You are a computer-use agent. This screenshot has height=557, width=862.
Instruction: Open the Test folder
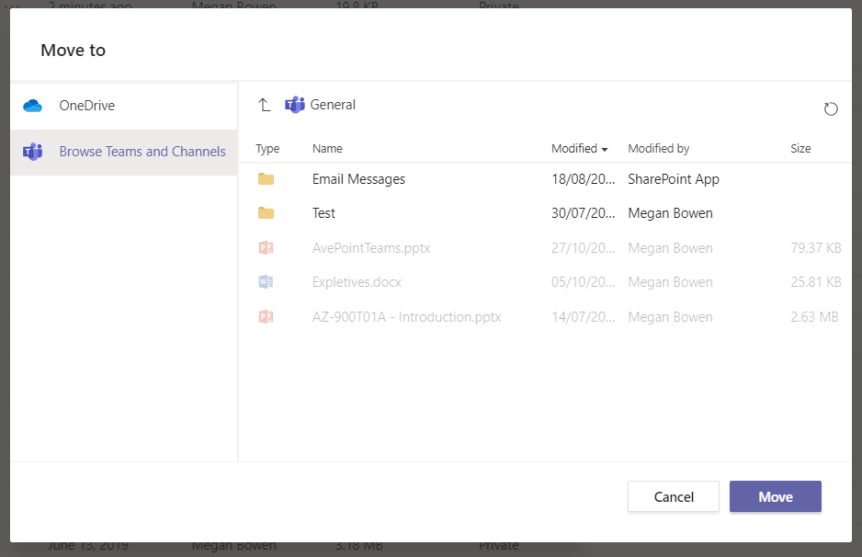tap(324, 213)
